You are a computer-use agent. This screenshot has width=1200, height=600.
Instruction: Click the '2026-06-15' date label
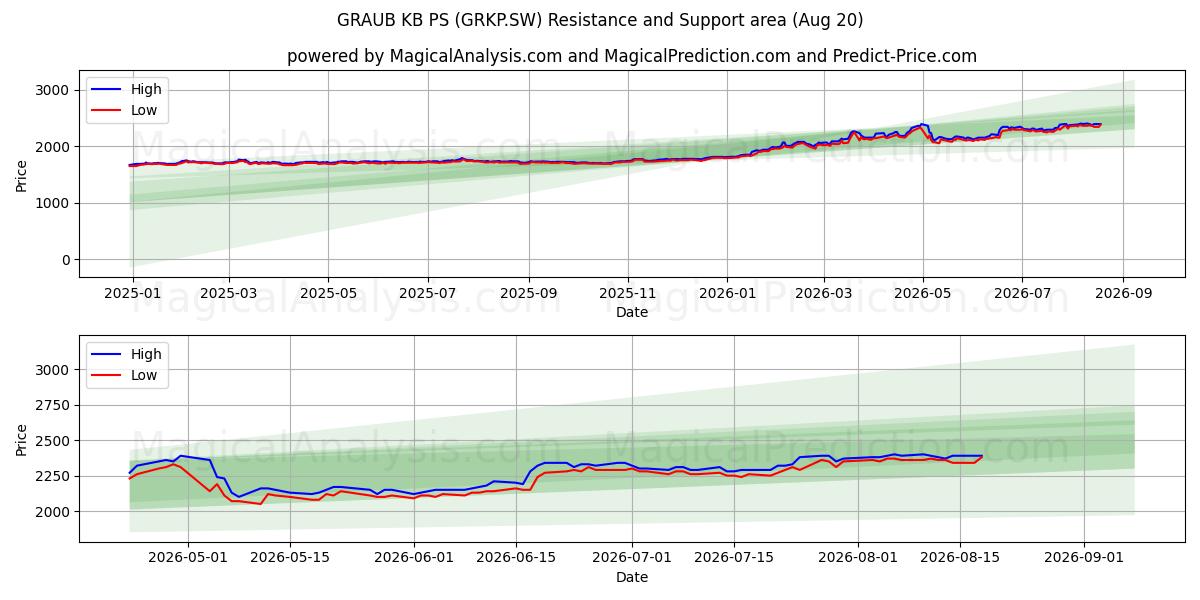(516, 558)
